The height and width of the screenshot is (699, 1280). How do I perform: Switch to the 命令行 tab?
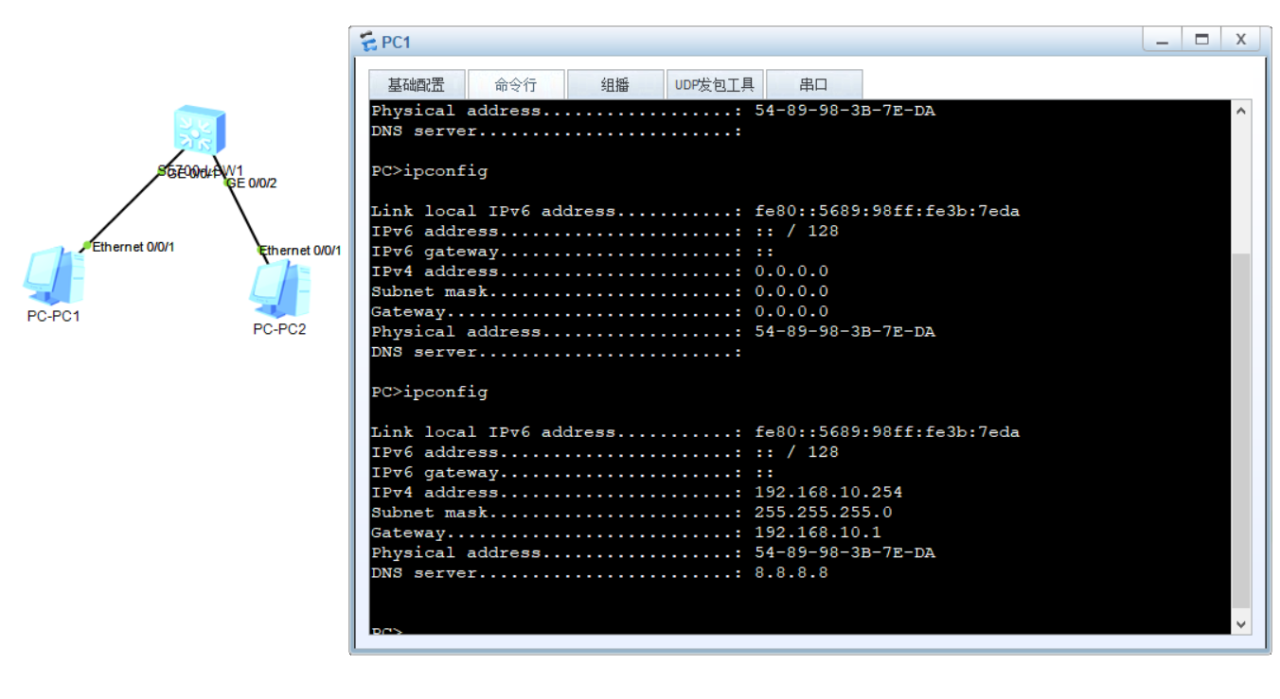515,85
